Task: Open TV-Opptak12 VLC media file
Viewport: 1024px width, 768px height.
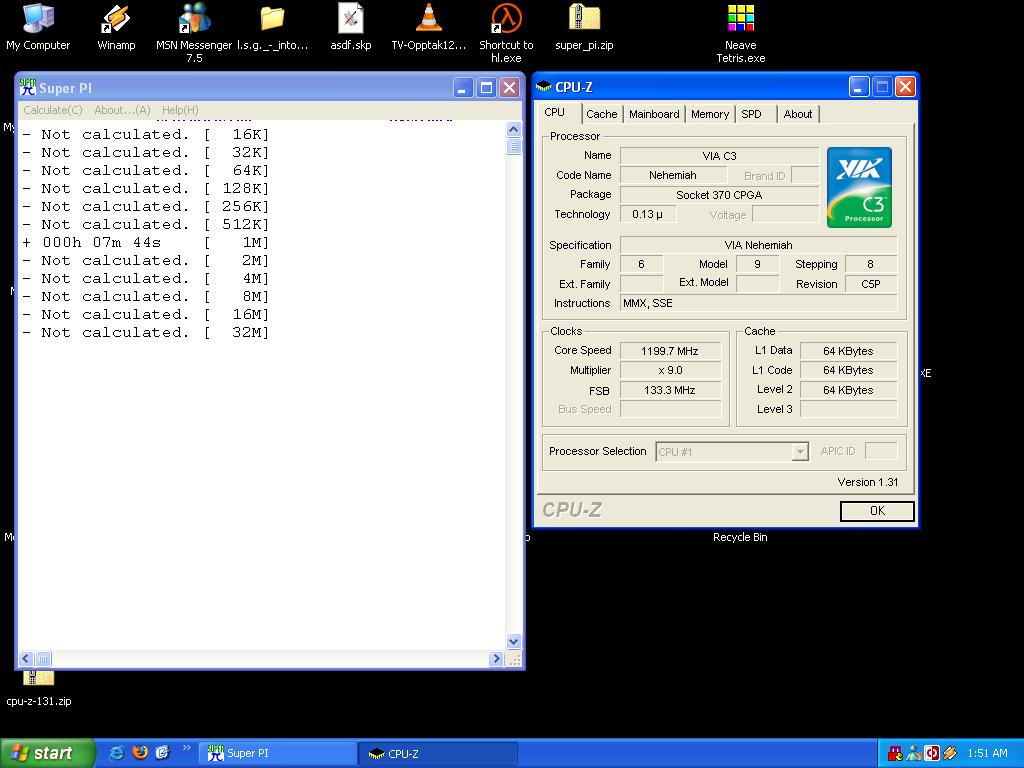Action: coord(429,27)
